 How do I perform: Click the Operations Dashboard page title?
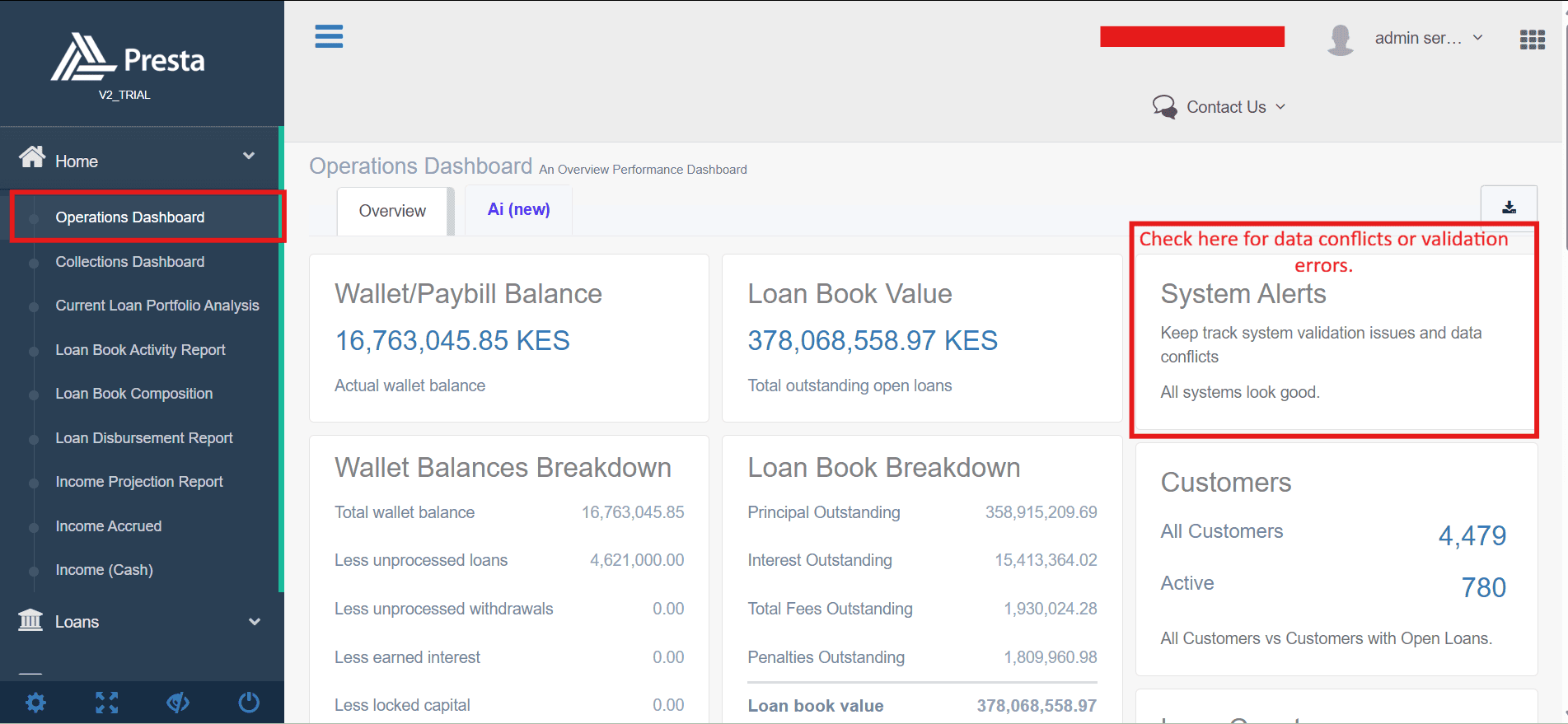point(421,166)
